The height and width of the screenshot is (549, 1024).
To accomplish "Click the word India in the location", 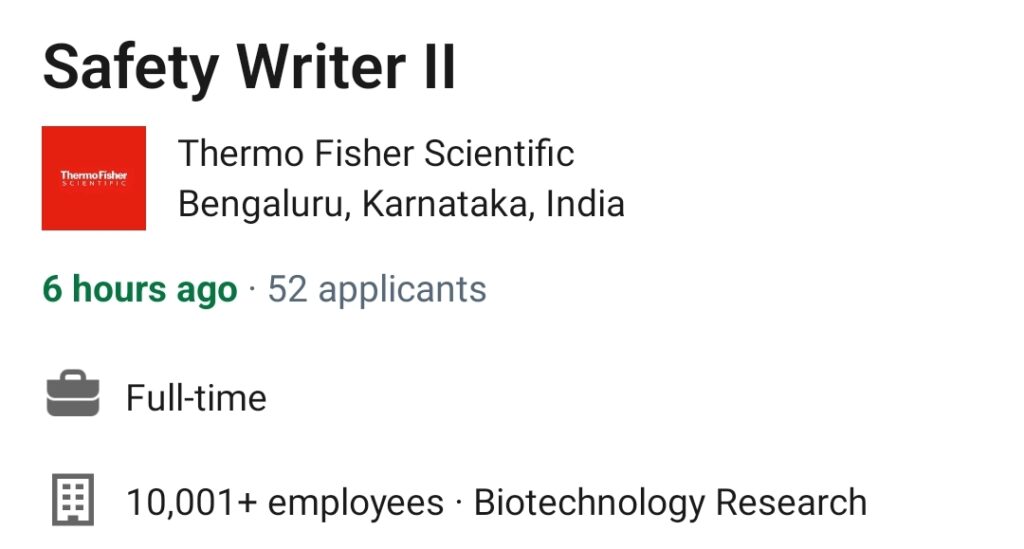I will (x=586, y=204).
